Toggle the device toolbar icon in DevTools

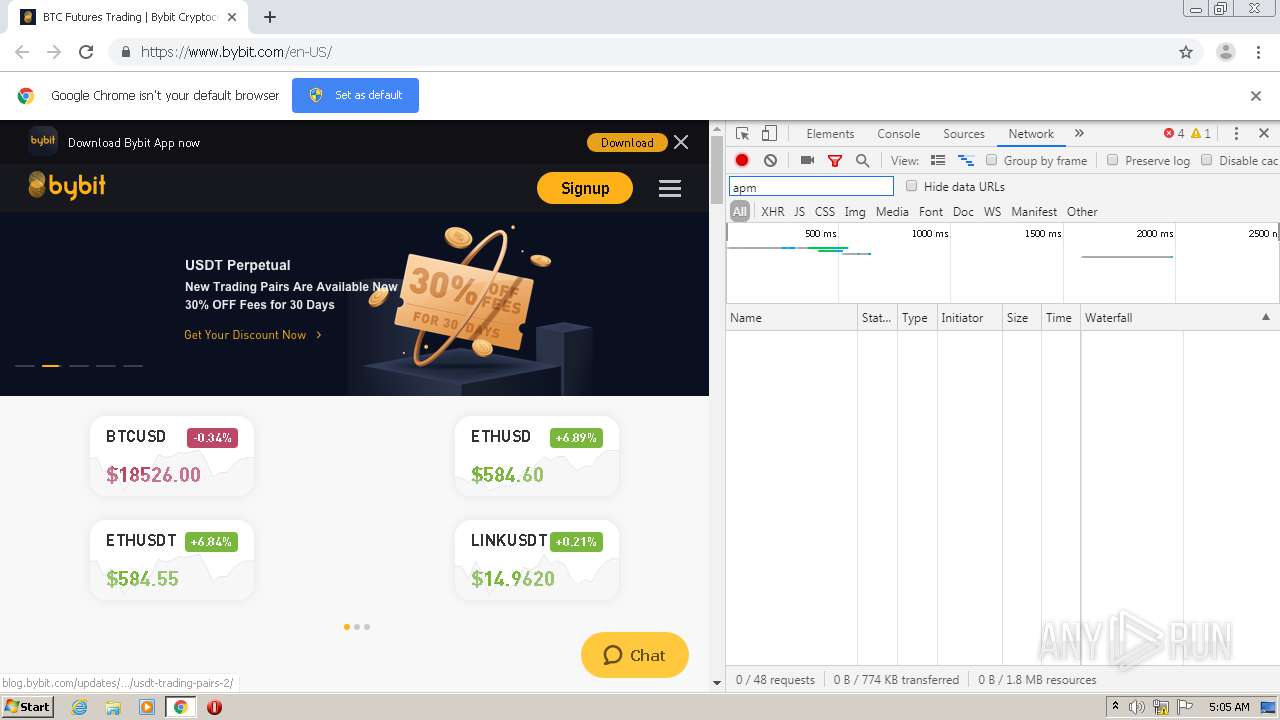(769, 133)
